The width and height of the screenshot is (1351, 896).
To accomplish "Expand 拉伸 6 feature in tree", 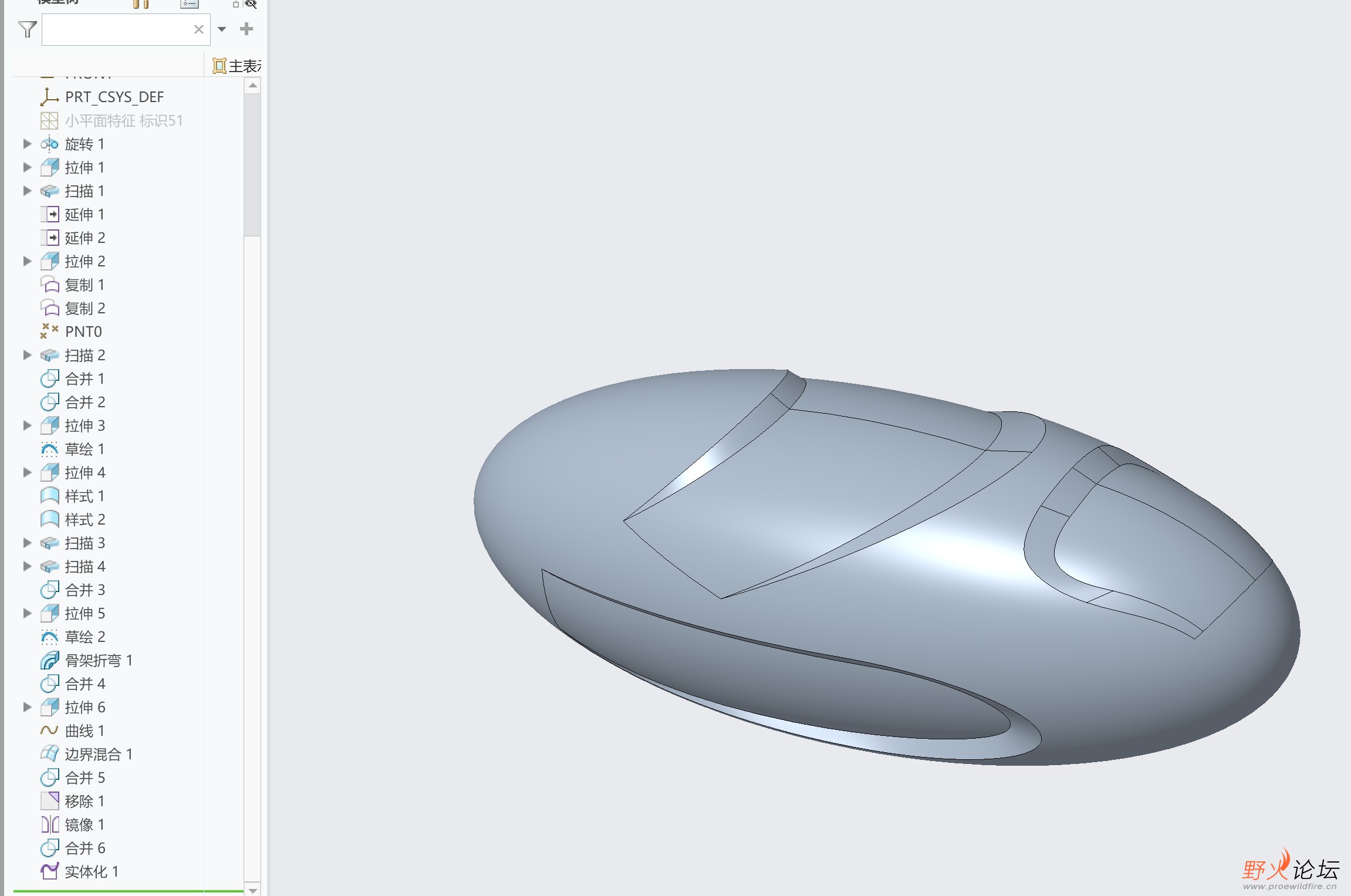I will (27, 707).
